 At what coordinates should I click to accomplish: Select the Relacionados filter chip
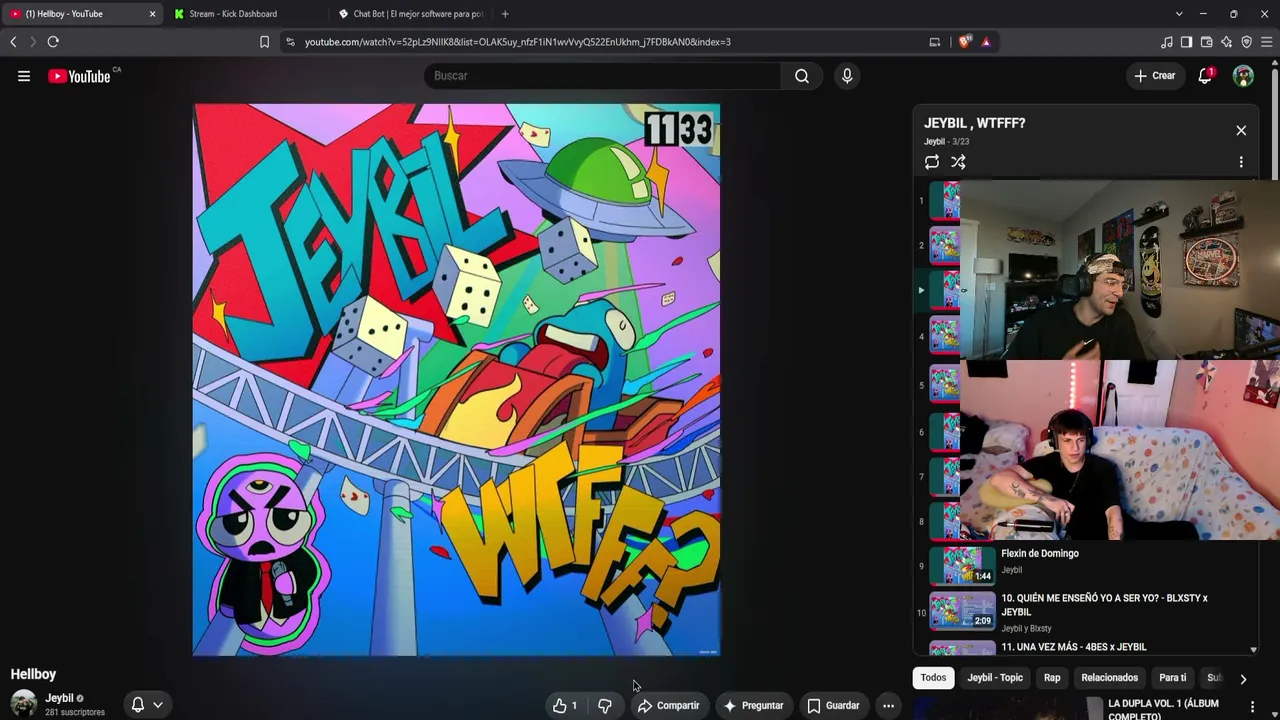(1109, 678)
